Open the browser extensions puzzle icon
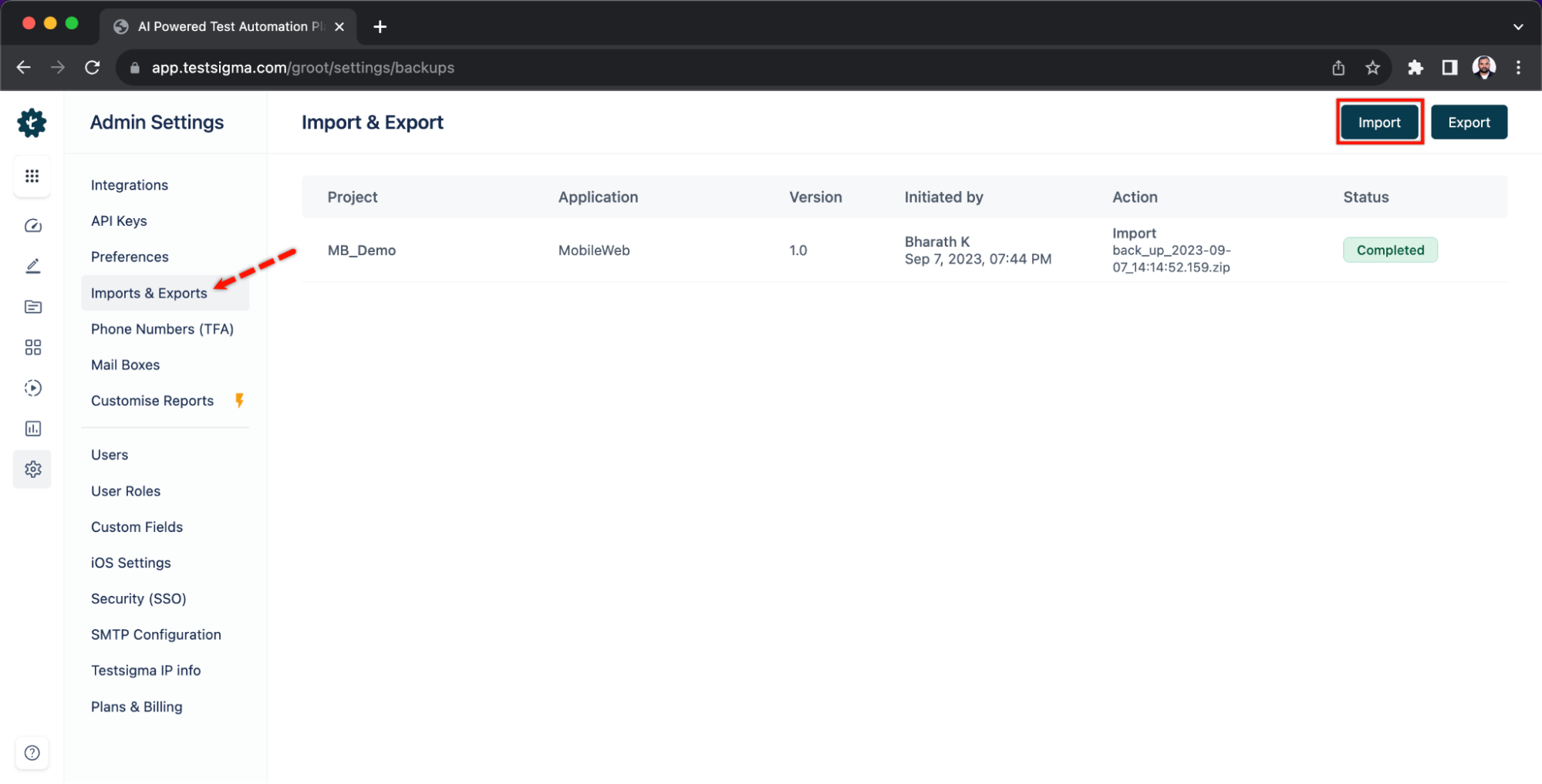This screenshot has width=1542, height=784. (x=1415, y=68)
